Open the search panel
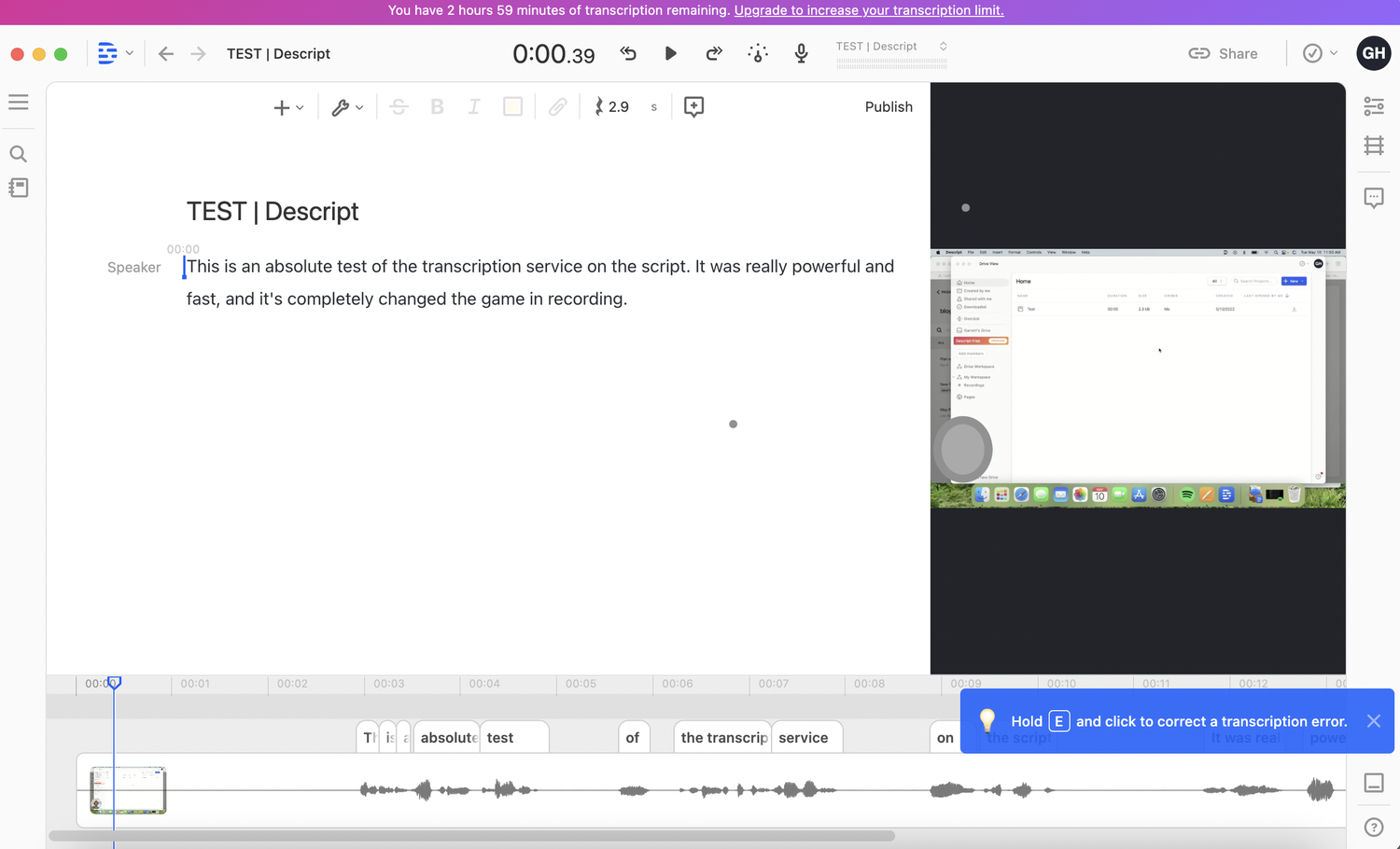The height and width of the screenshot is (849, 1400). coord(18,154)
